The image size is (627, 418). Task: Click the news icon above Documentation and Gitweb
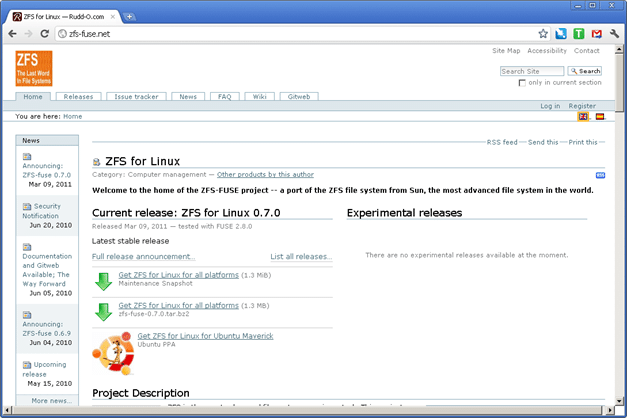[x=27, y=247]
